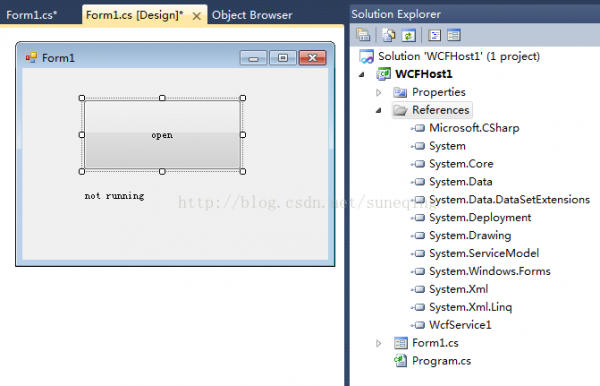Click the Program.cs file icon
The width and height of the screenshot is (600, 386).
(400, 361)
